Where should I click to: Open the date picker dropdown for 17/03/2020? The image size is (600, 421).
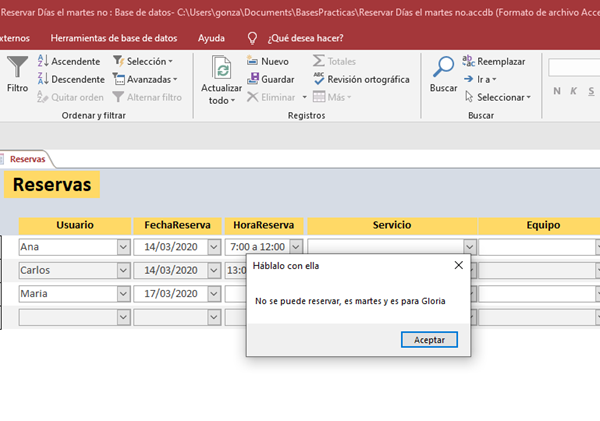point(215,293)
